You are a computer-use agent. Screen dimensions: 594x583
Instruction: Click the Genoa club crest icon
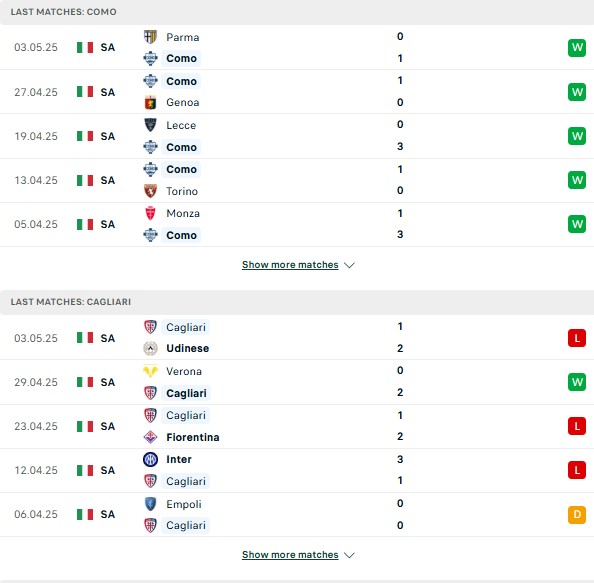click(150, 103)
